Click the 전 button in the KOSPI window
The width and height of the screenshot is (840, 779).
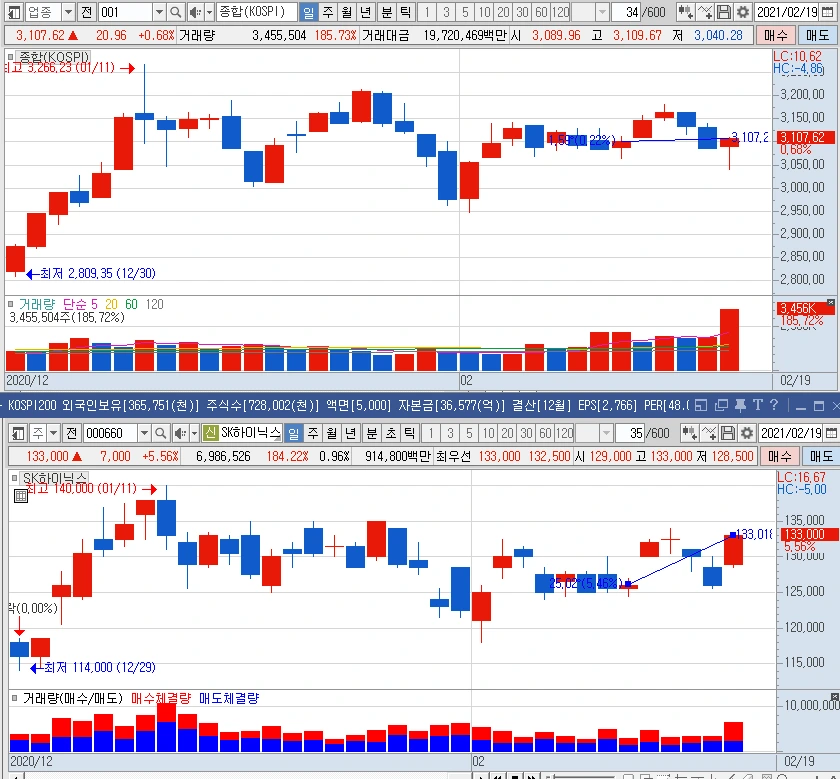[86, 12]
